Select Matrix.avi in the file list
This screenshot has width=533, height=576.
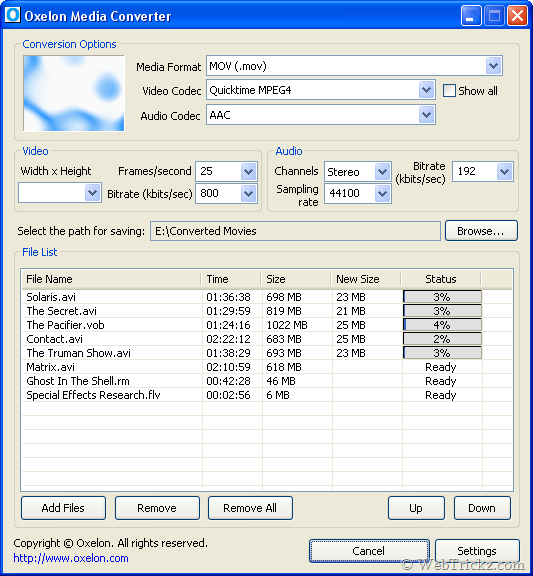(x=50, y=367)
